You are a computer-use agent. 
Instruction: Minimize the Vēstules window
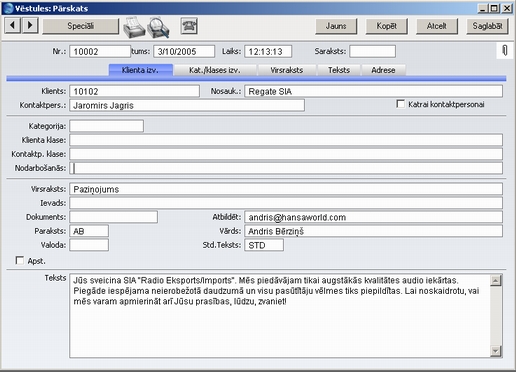pos(482,8)
